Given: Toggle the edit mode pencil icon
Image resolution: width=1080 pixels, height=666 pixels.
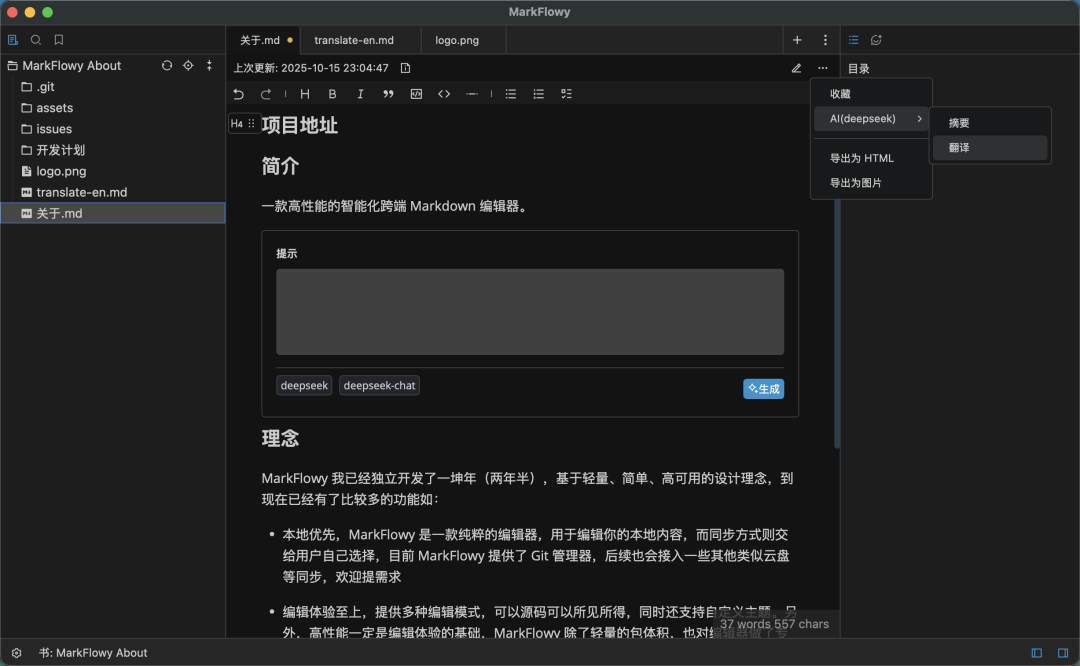Looking at the screenshot, I should [x=796, y=68].
